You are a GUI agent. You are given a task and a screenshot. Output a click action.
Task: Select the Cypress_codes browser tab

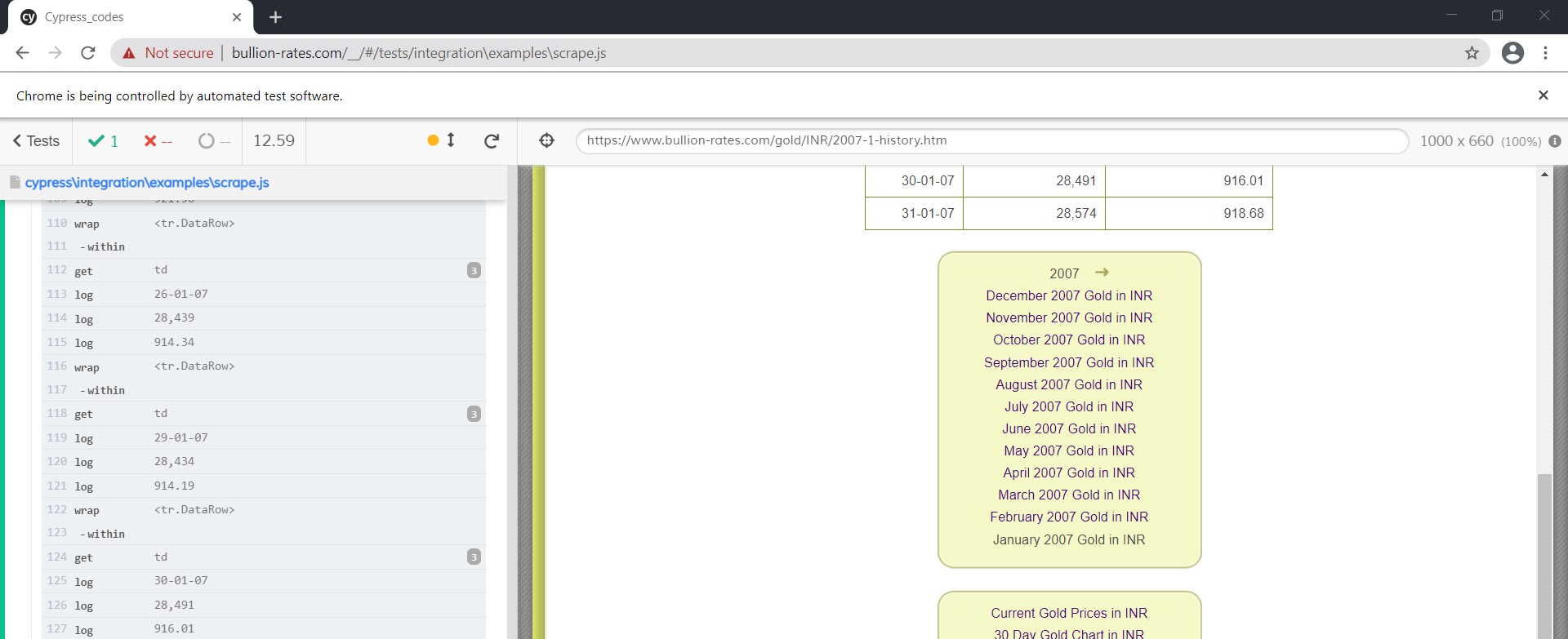tap(131, 17)
